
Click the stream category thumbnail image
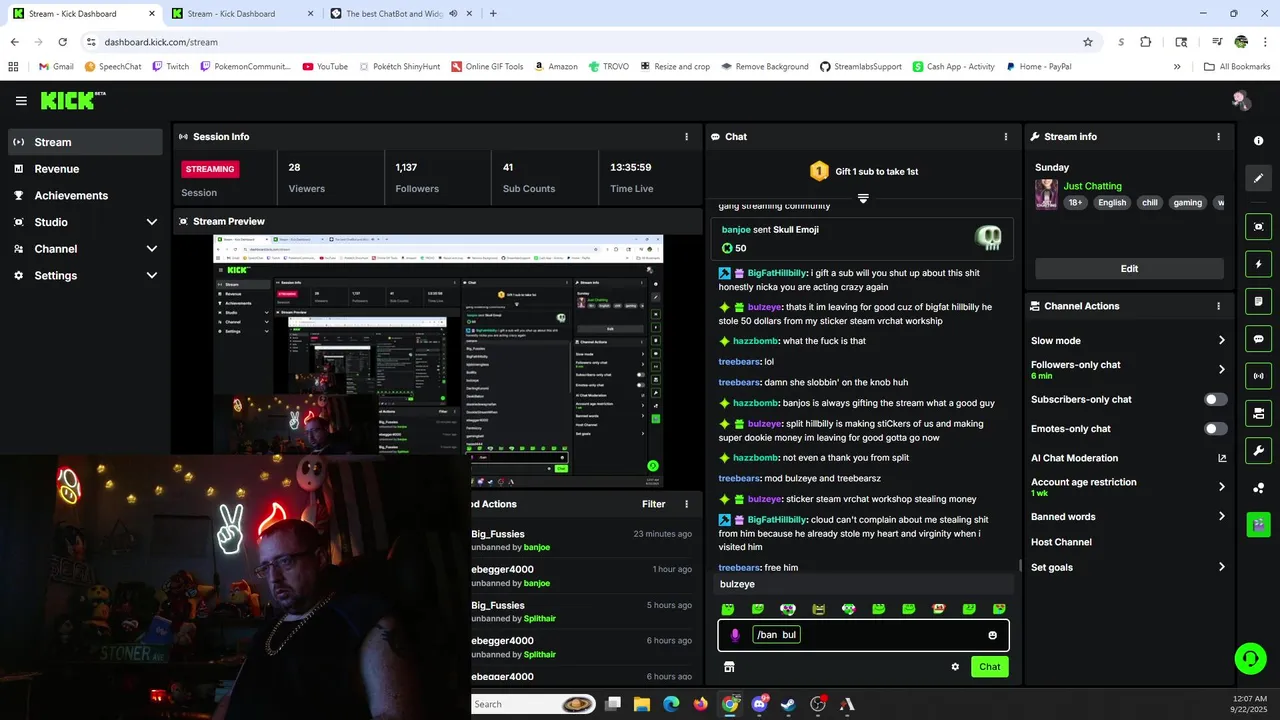[x=1046, y=194]
